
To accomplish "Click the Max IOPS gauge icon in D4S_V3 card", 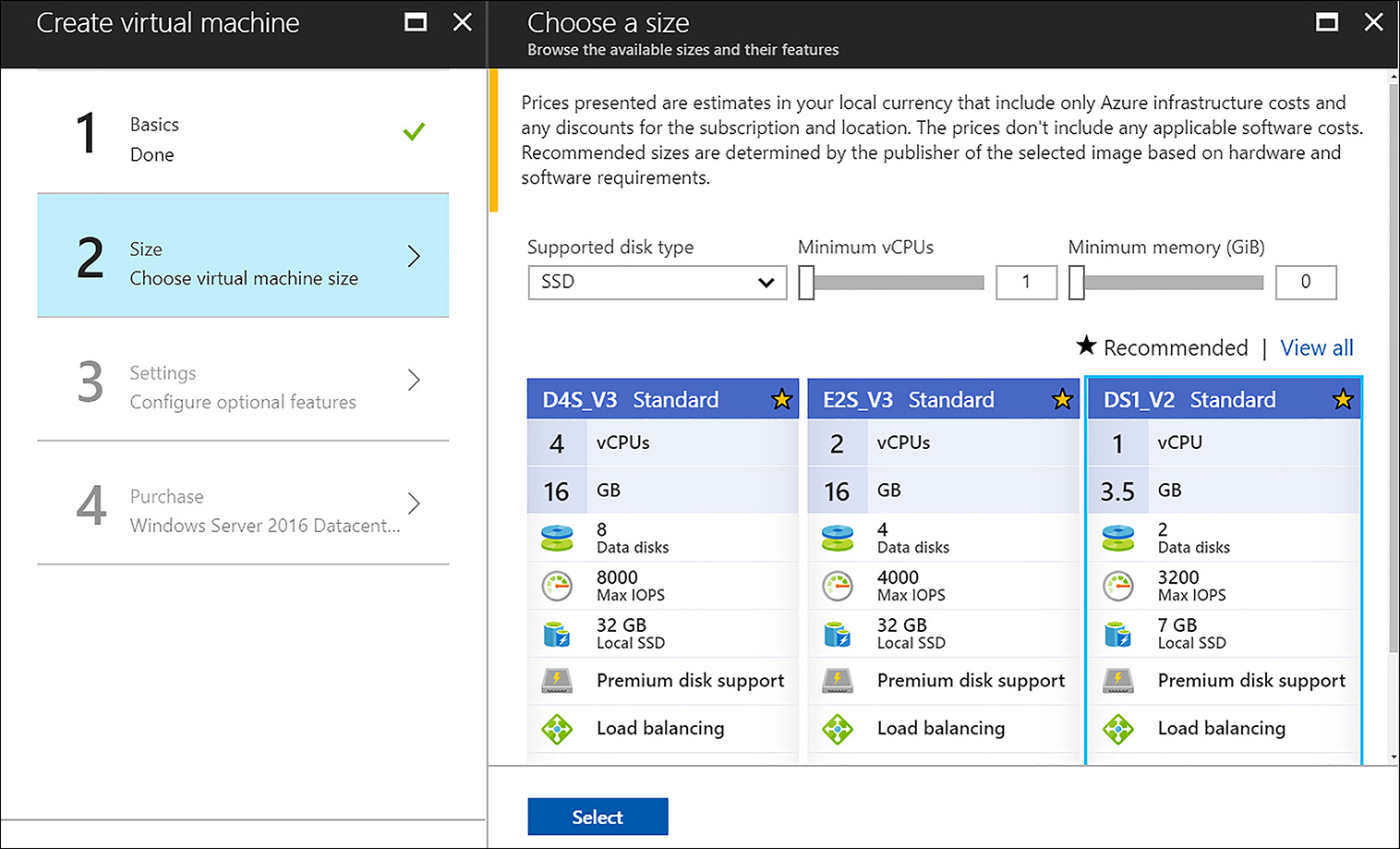I will pos(557,586).
